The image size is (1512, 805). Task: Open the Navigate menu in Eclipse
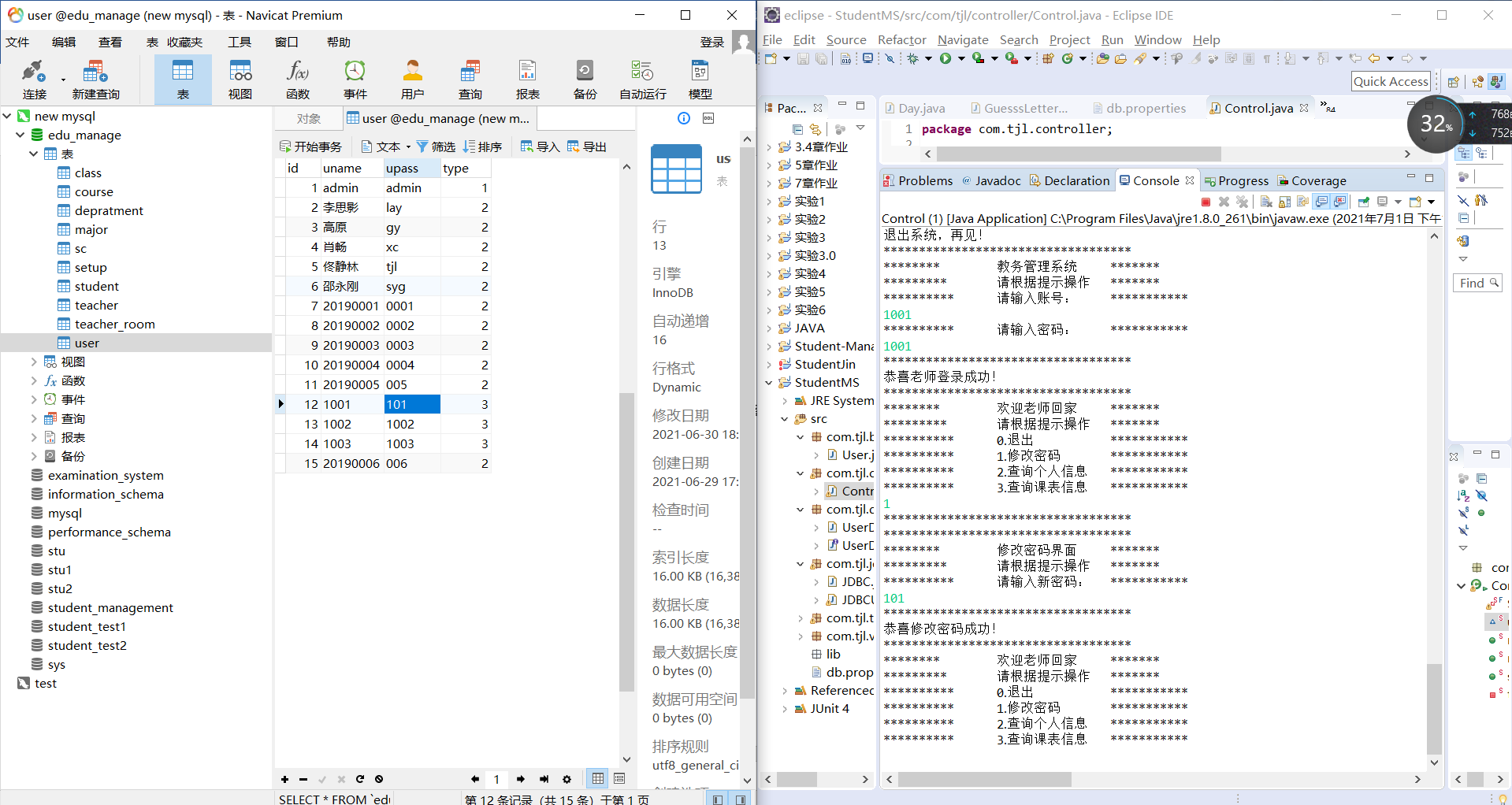tap(963, 39)
